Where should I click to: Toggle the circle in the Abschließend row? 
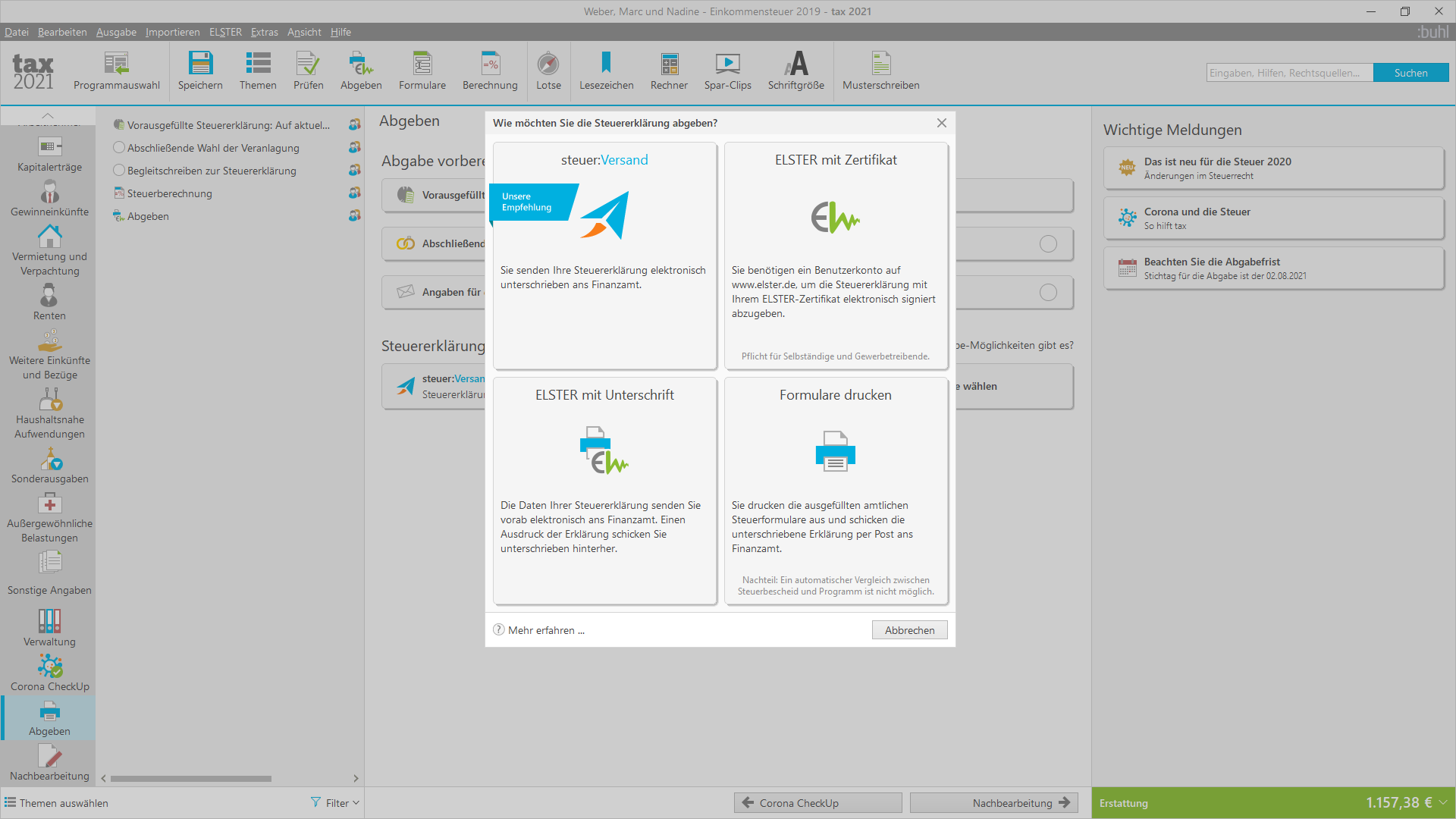coord(1048,243)
